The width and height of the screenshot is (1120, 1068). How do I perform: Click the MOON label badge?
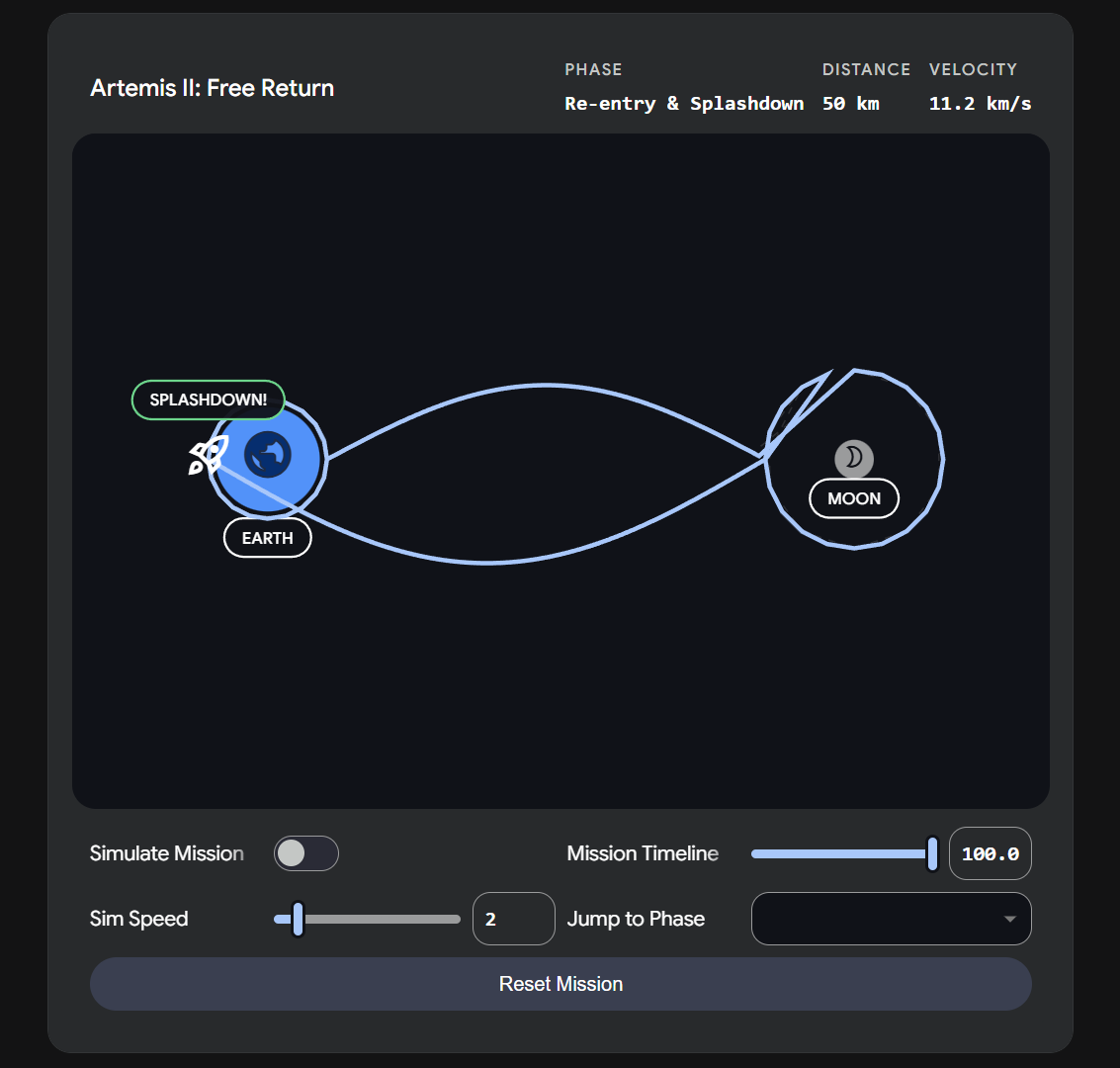point(854,498)
